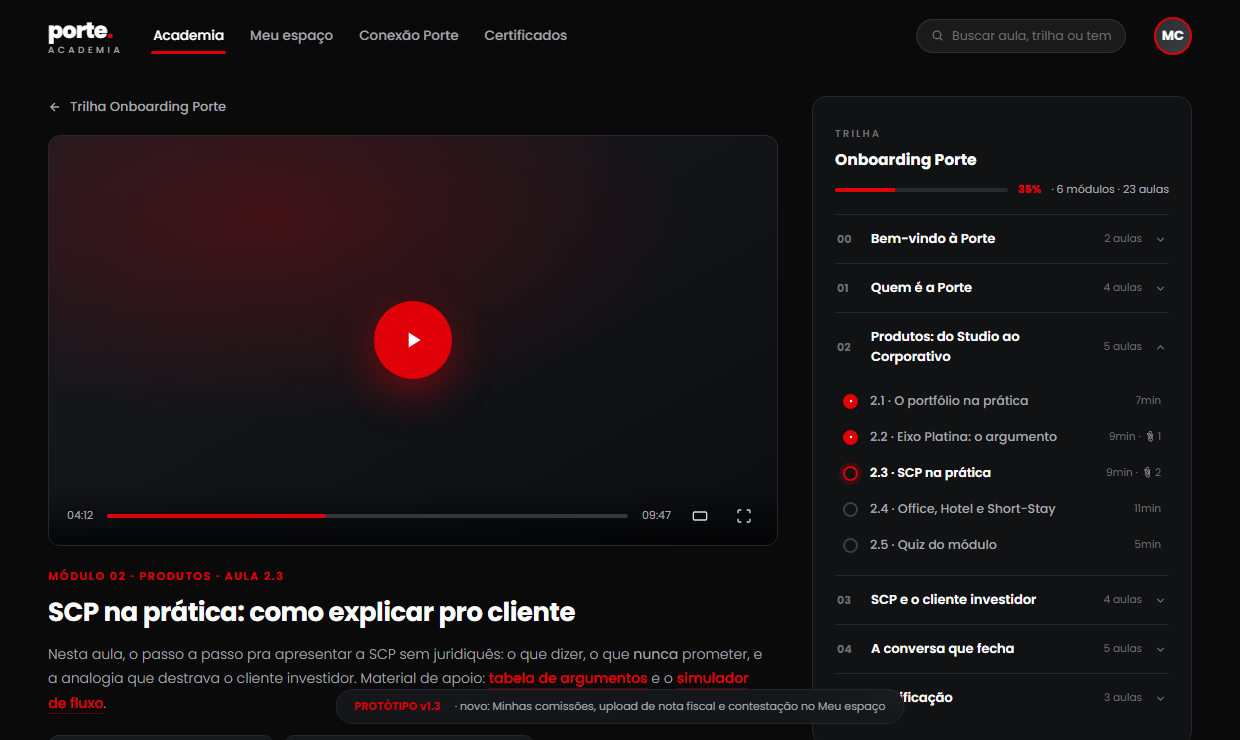Open lesson 2.1 O portfólio na prática

click(1001, 401)
